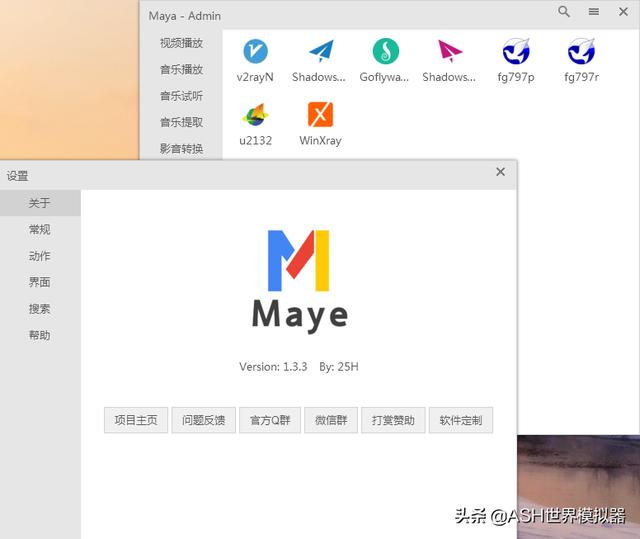Select the 音乐播放 category in Maya sidebar
This screenshot has height=539, width=640.
tap(181, 69)
